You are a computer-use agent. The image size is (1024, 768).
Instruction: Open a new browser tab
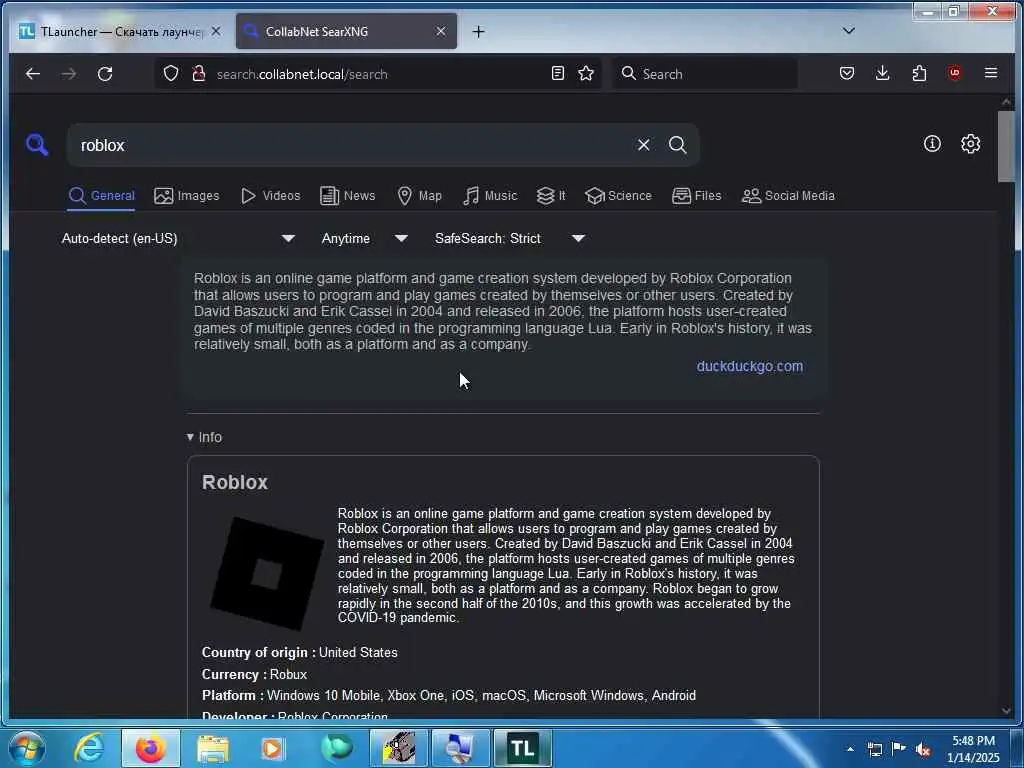(x=478, y=31)
